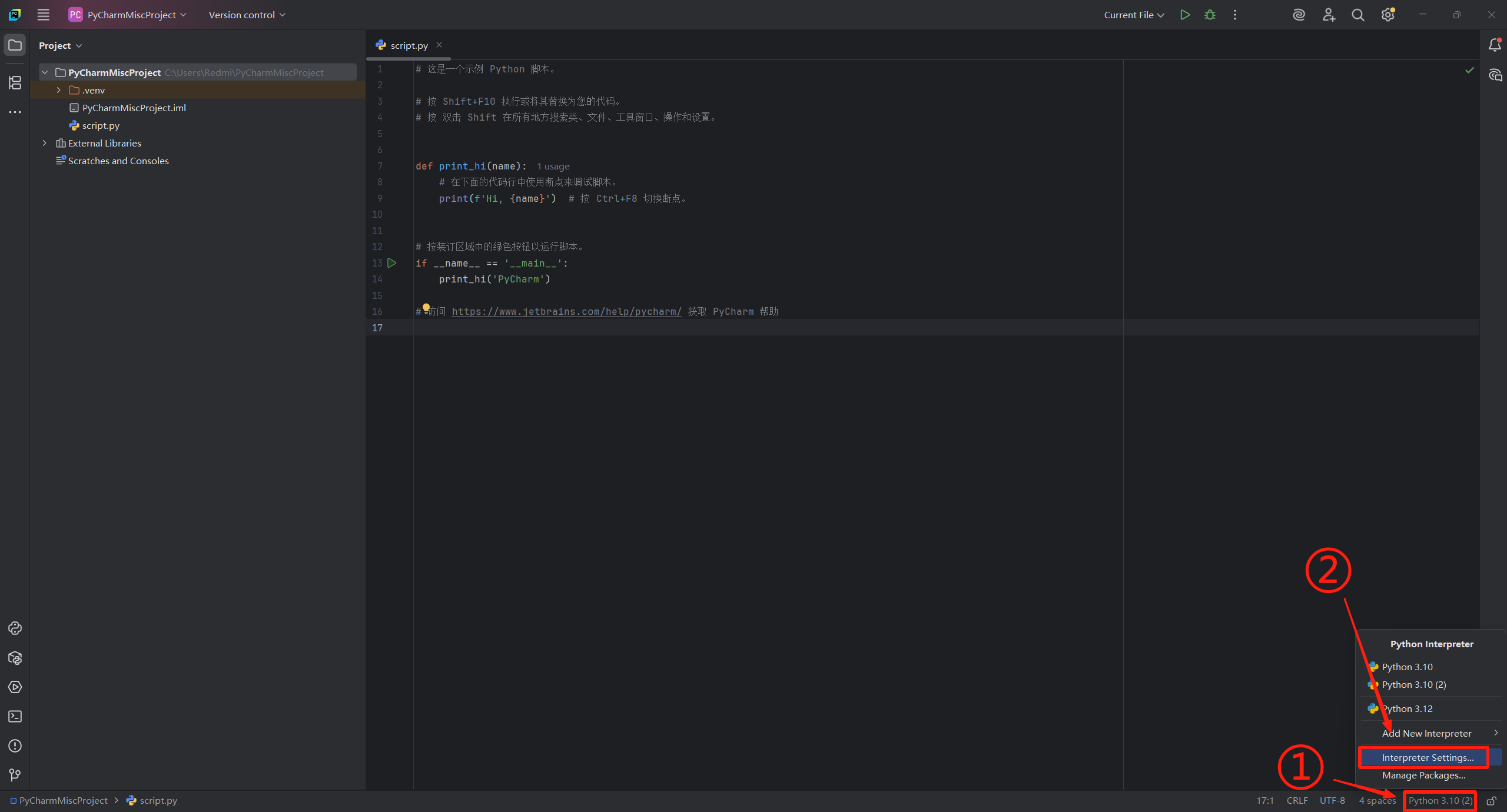Click CRLF line separator in status bar
Viewport: 1507px width, 812px height.
[x=1297, y=801]
